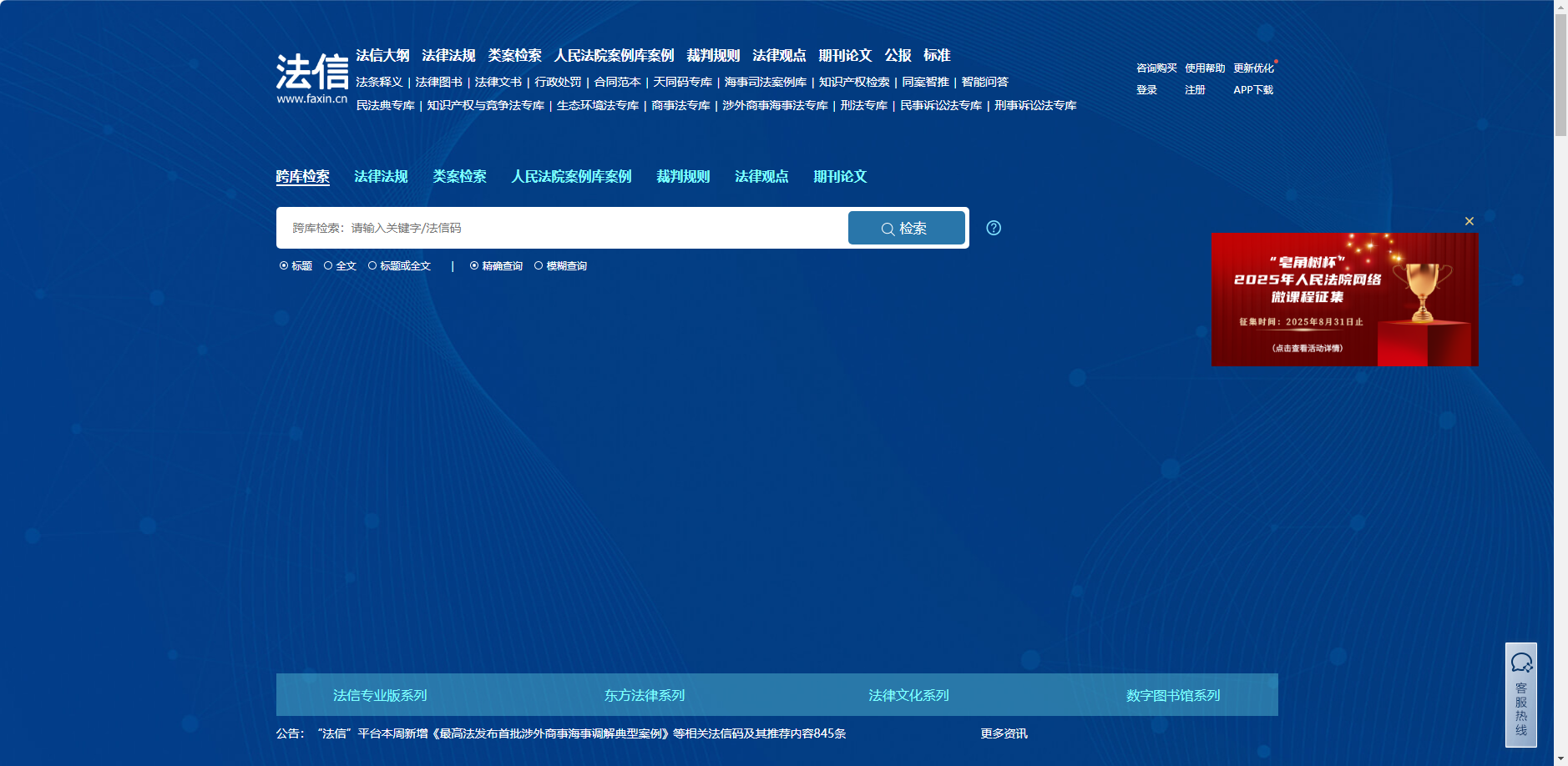The image size is (1568, 766).
Task: Open the 生态环境法专库 link
Action: pos(597,105)
